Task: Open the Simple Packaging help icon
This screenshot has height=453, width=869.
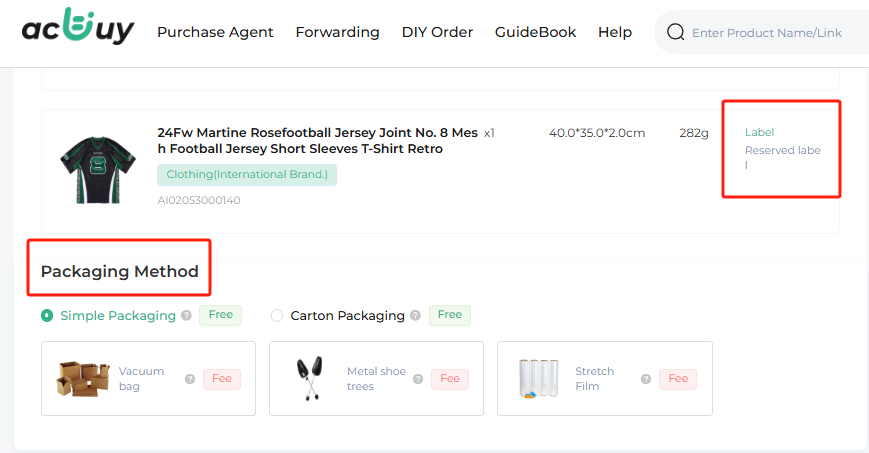Action: click(186, 315)
